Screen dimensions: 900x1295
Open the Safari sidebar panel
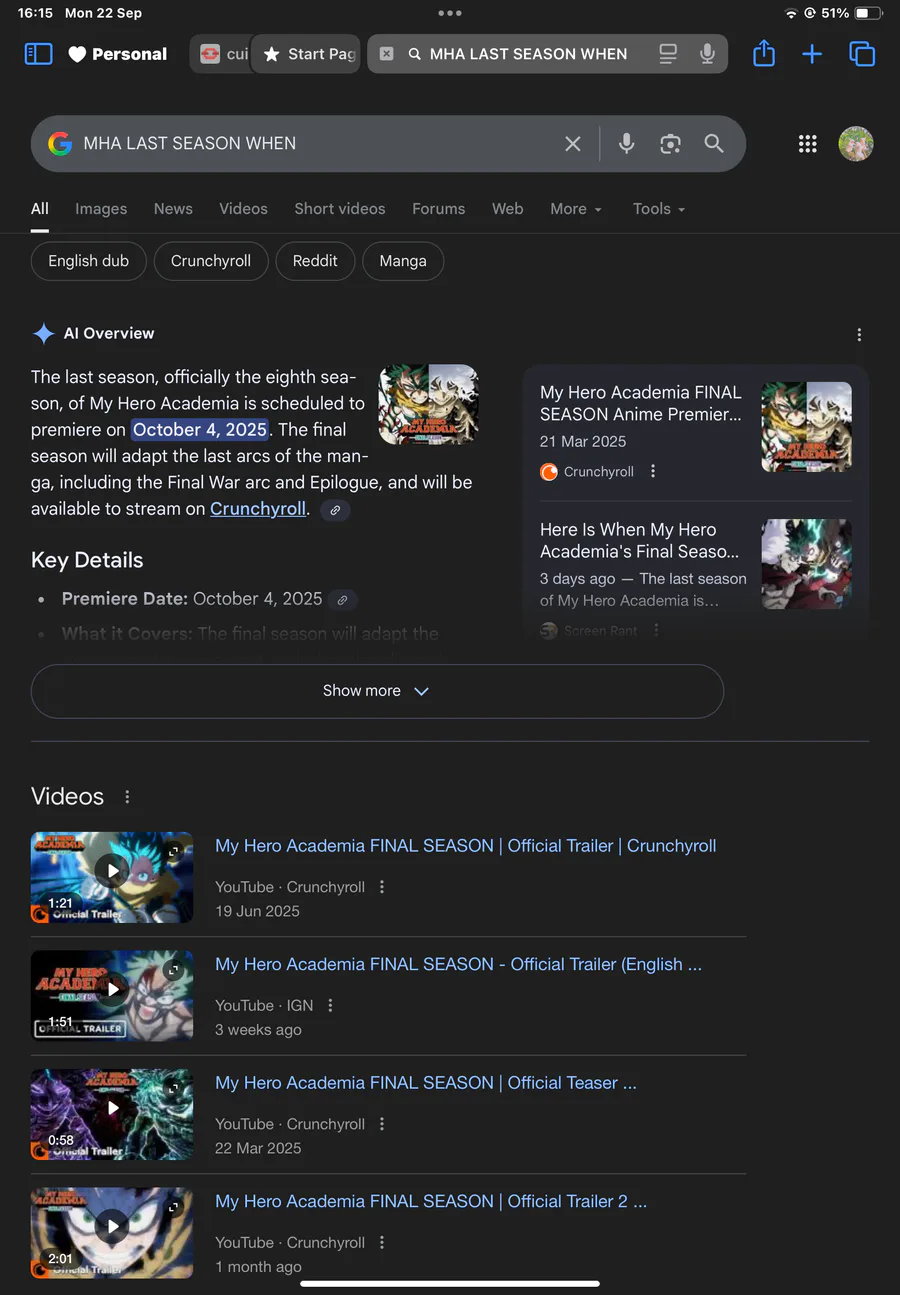38,54
